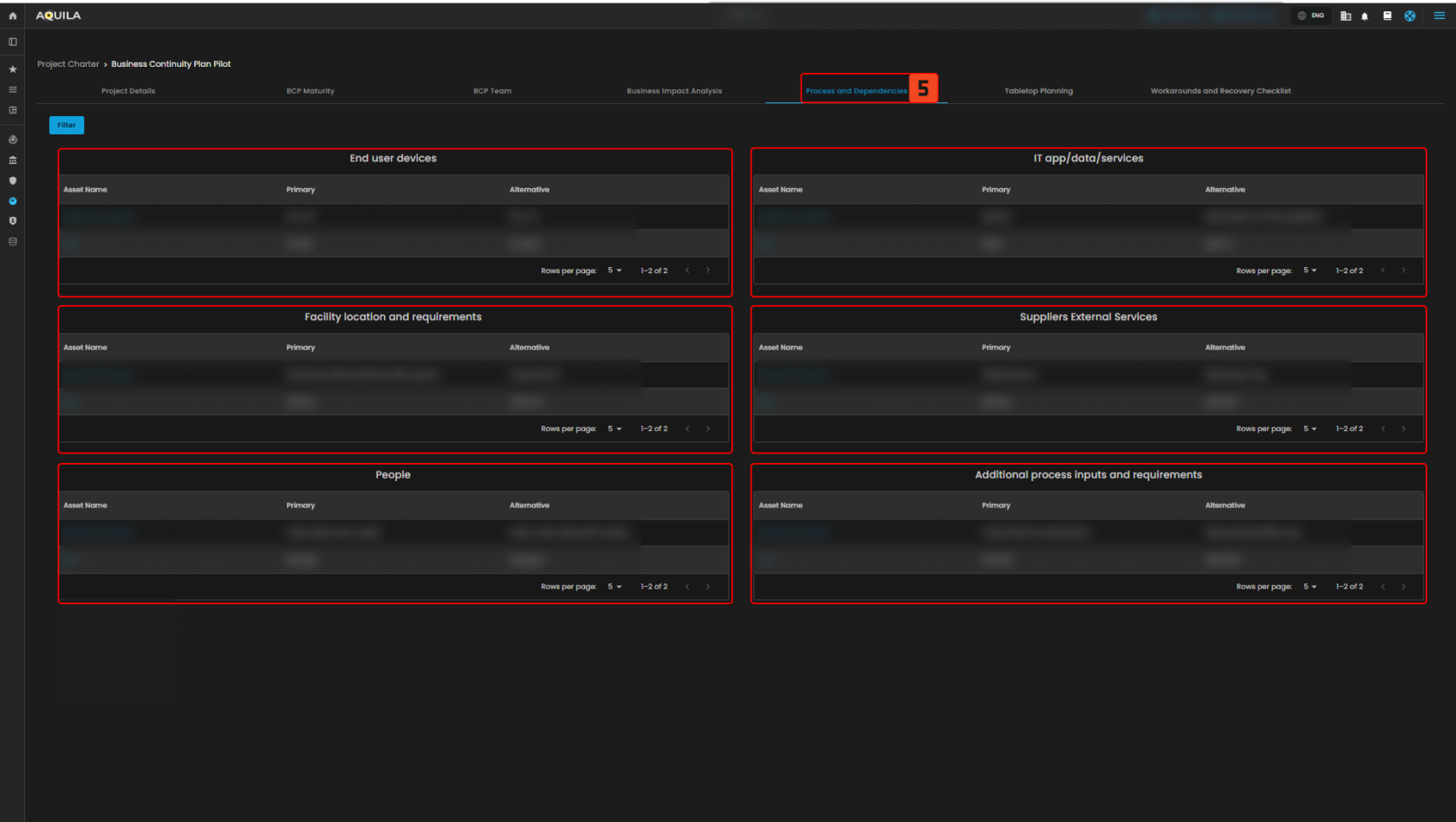Open the blue hamburger menu at top right
Image resolution: width=1456 pixels, height=822 pixels.
(1439, 16)
